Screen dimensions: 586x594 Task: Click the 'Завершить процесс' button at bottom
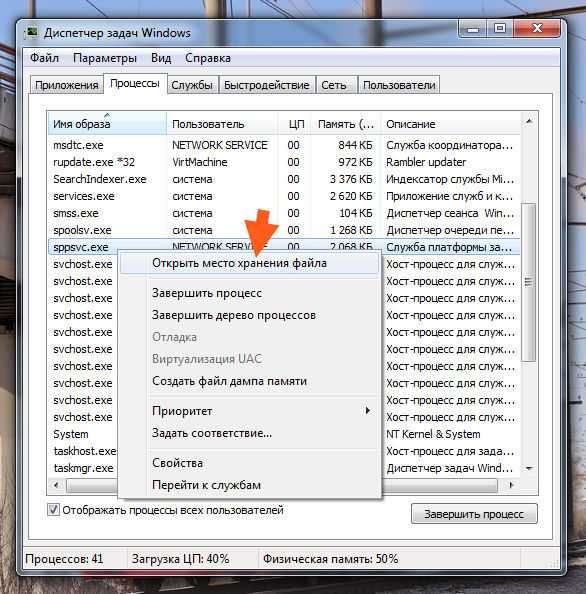pyautogui.click(x=474, y=514)
